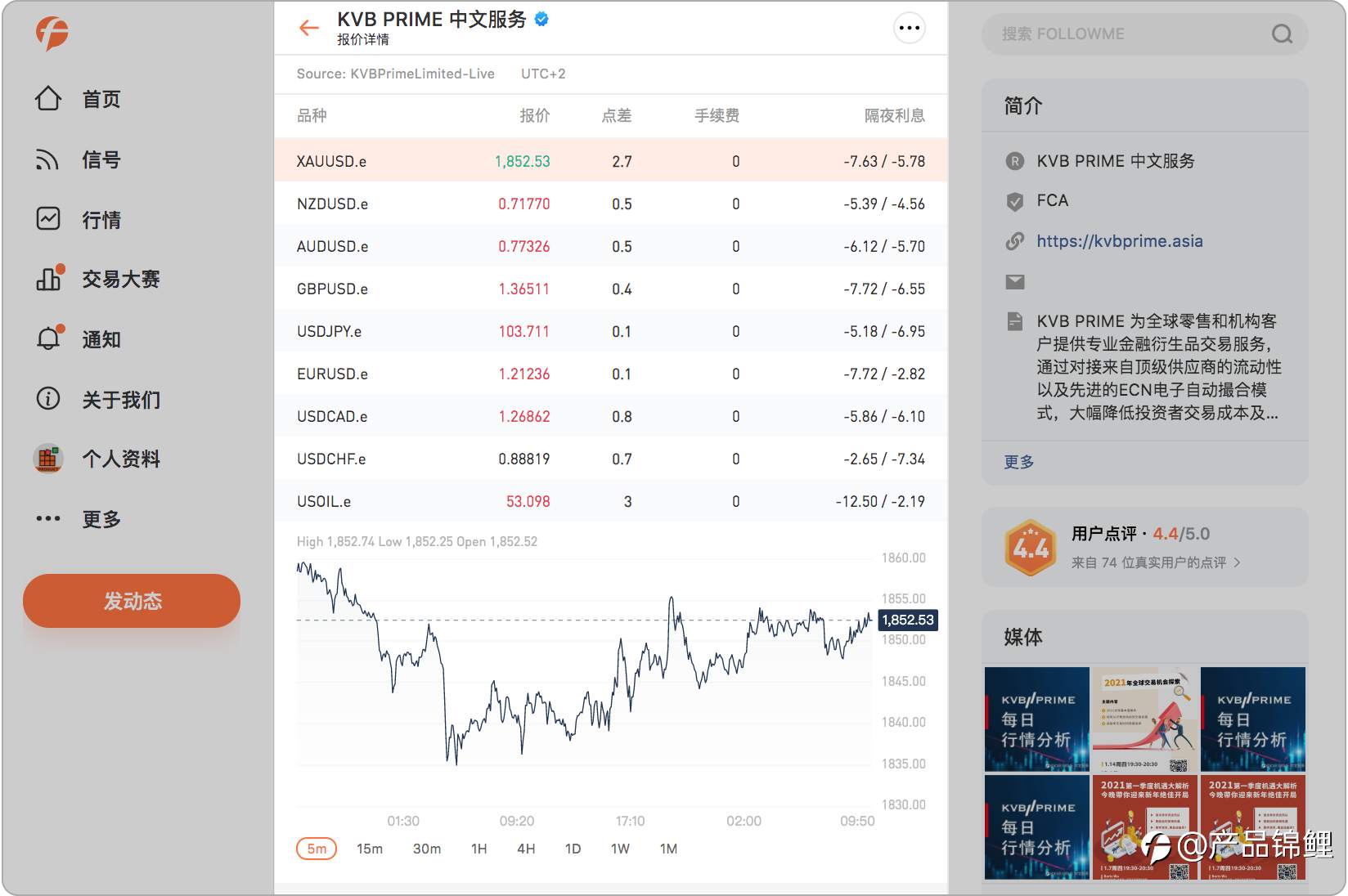Open the 74 user reviews link
Image resolution: width=1348 pixels, height=896 pixels.
pyautogui.click(x=1148, y=562)
